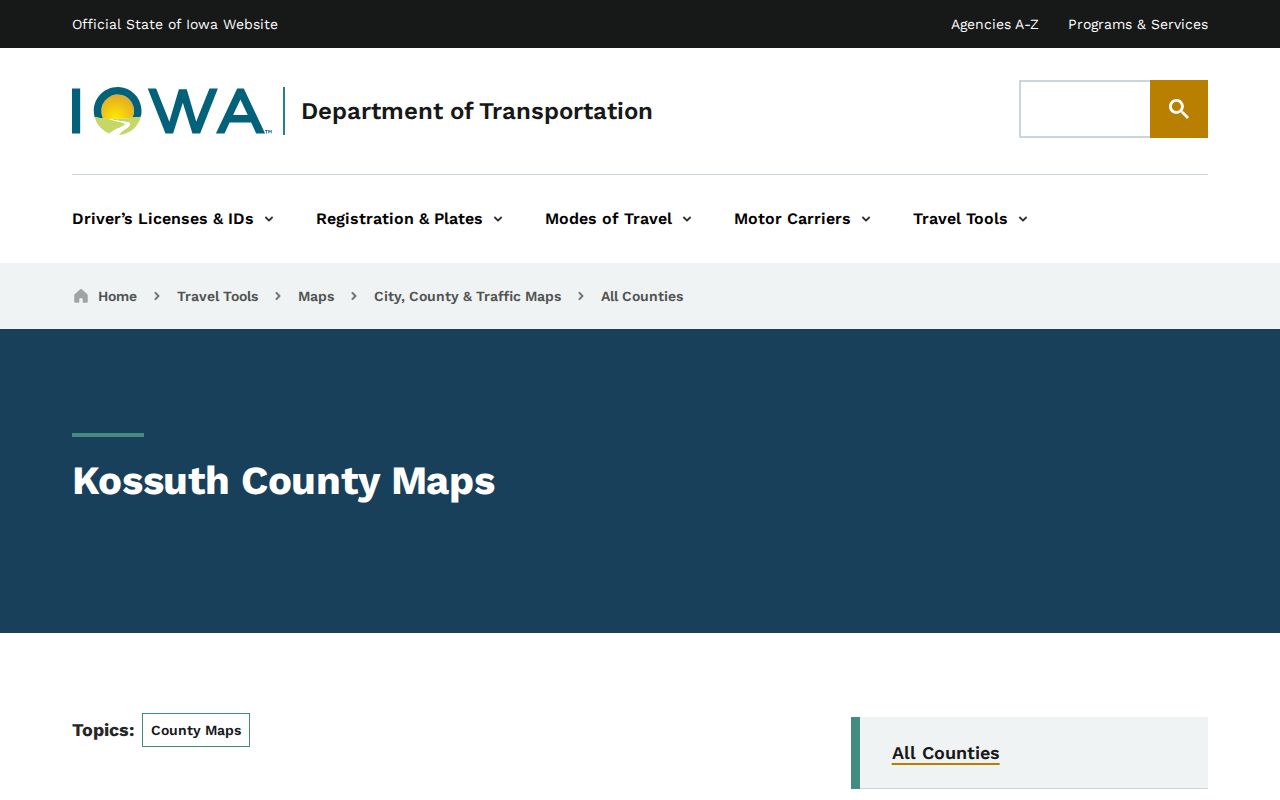Expand the Registration & Plates chevron
The height and width of the screenshot is (800, 1280).
coord(498,219)
